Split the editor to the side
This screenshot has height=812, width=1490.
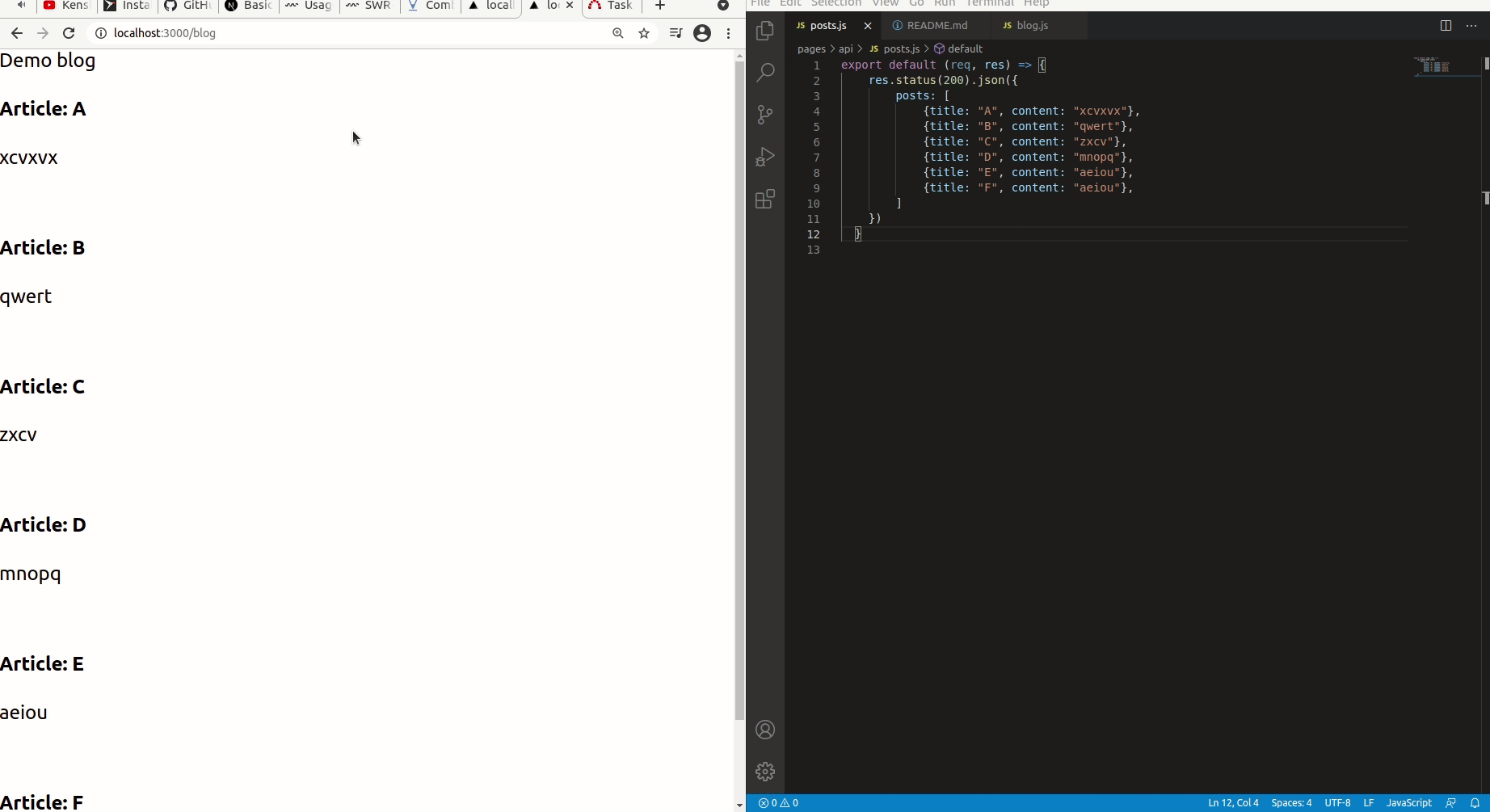tap(1446, 25)
